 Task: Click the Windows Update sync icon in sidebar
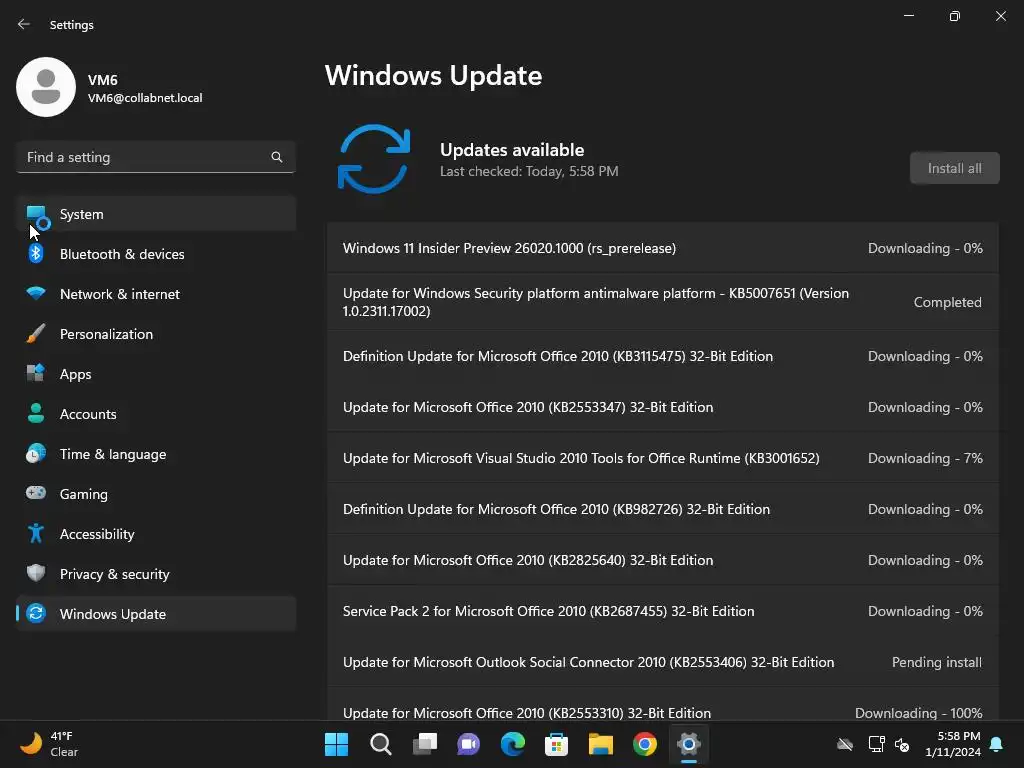point(36,613)
